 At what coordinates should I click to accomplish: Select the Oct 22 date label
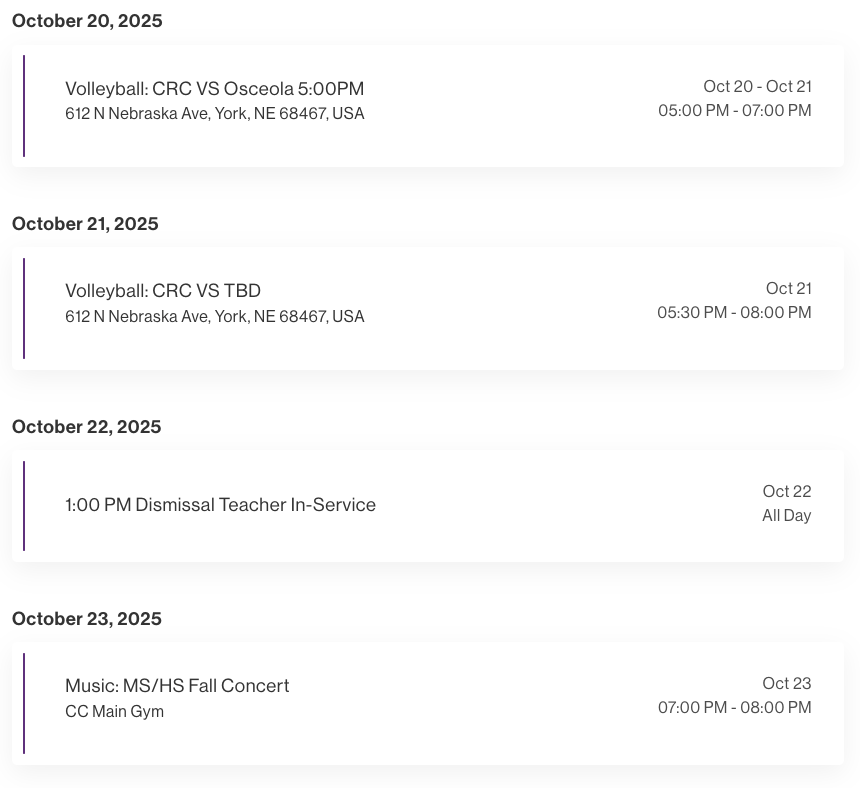pyautogui.click(x=786, y=492)
